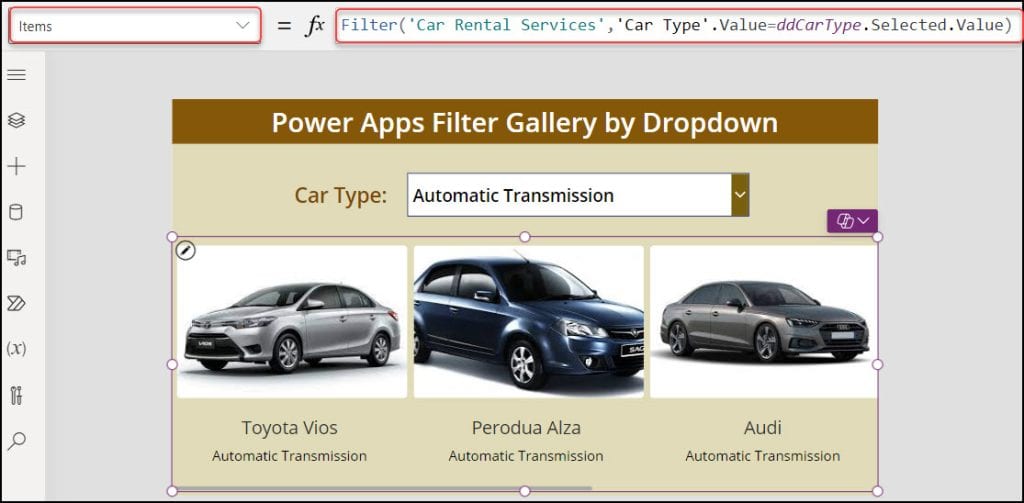Click the Audi label
The height and width of the screenshot is (503, 1024).
(x=763, y=428)
